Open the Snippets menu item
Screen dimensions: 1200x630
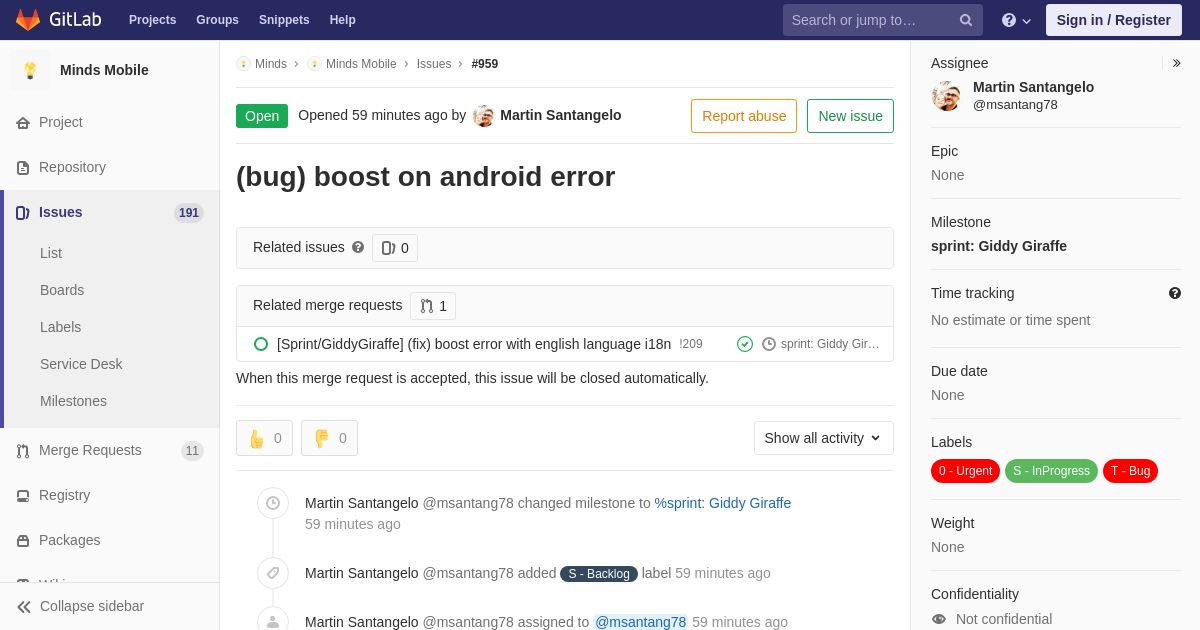tap(284, 20)
